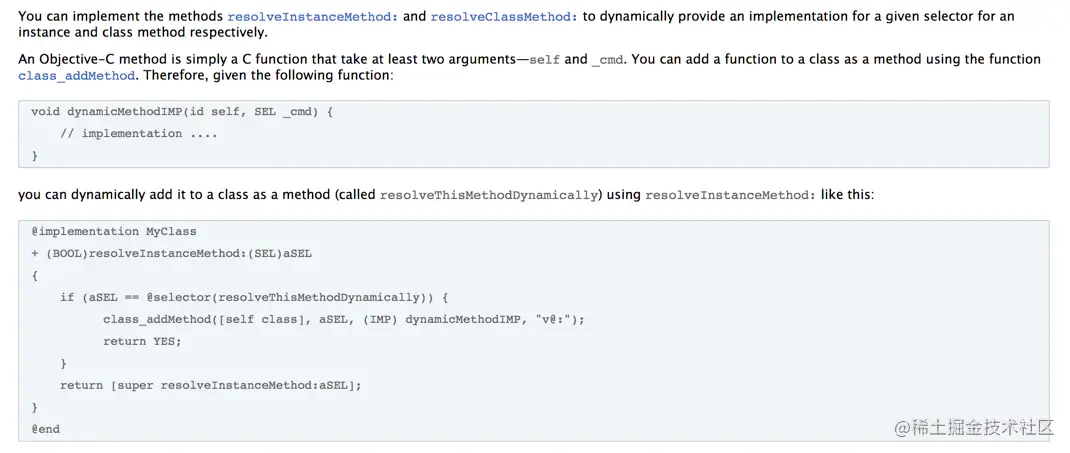Click the inline self code word

544,60
